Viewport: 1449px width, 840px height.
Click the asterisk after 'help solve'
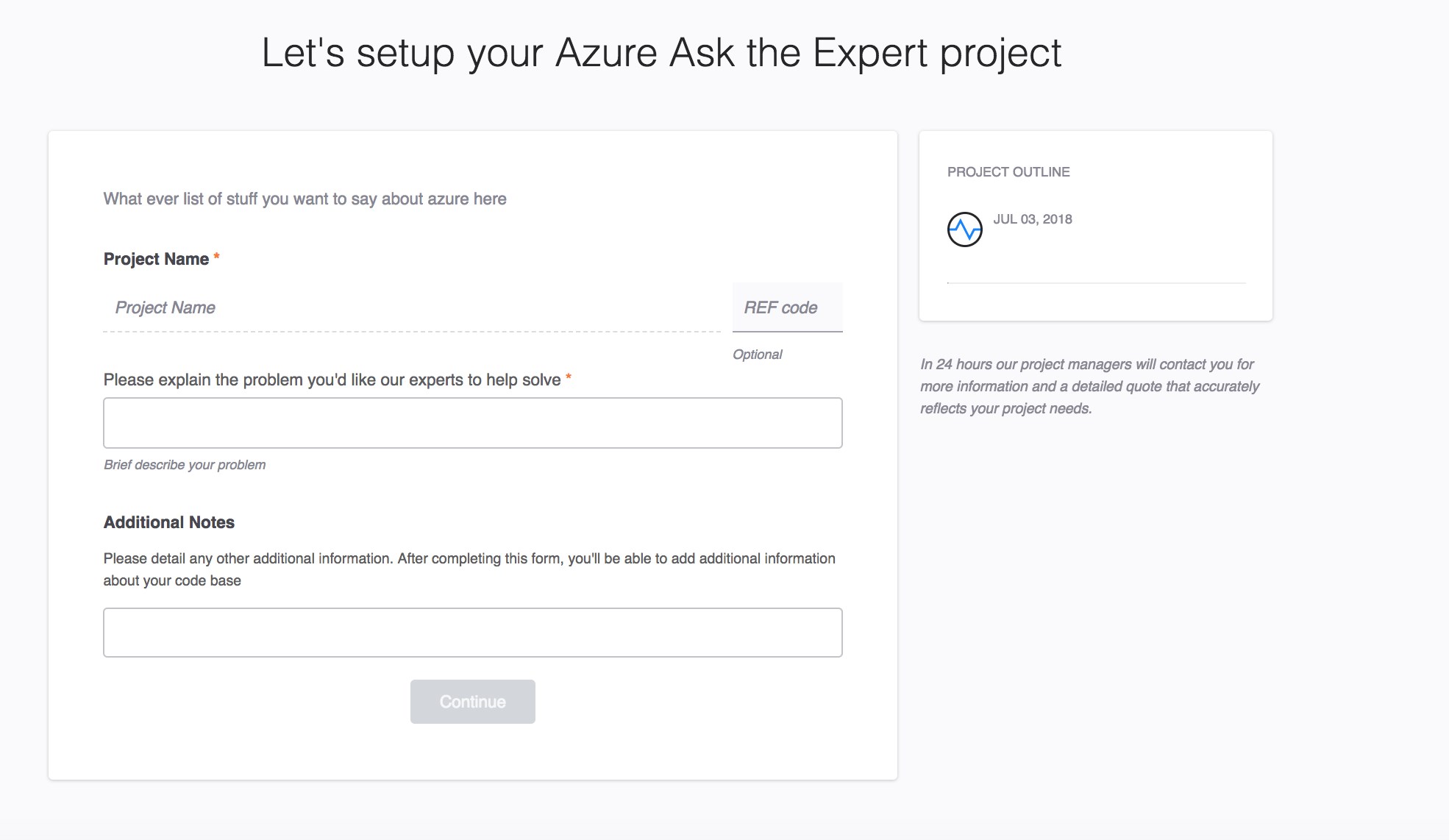coord(568,378)
